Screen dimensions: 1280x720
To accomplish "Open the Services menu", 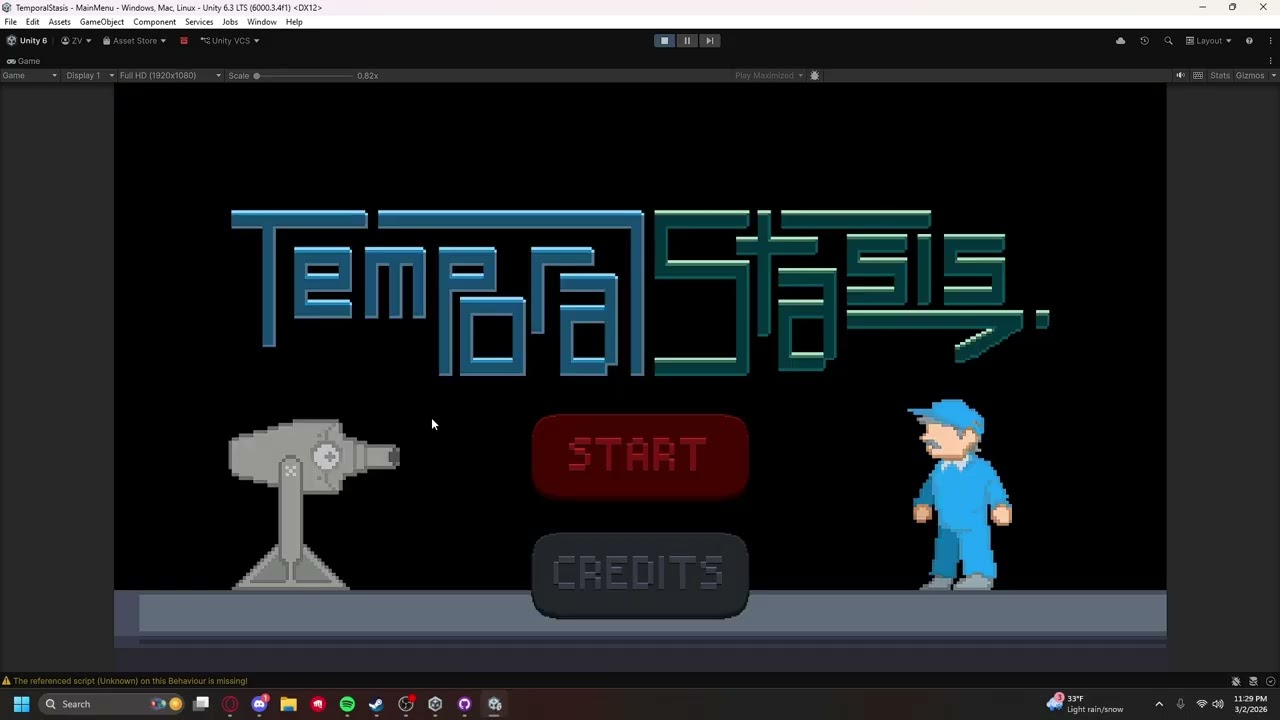I will 199,22.
